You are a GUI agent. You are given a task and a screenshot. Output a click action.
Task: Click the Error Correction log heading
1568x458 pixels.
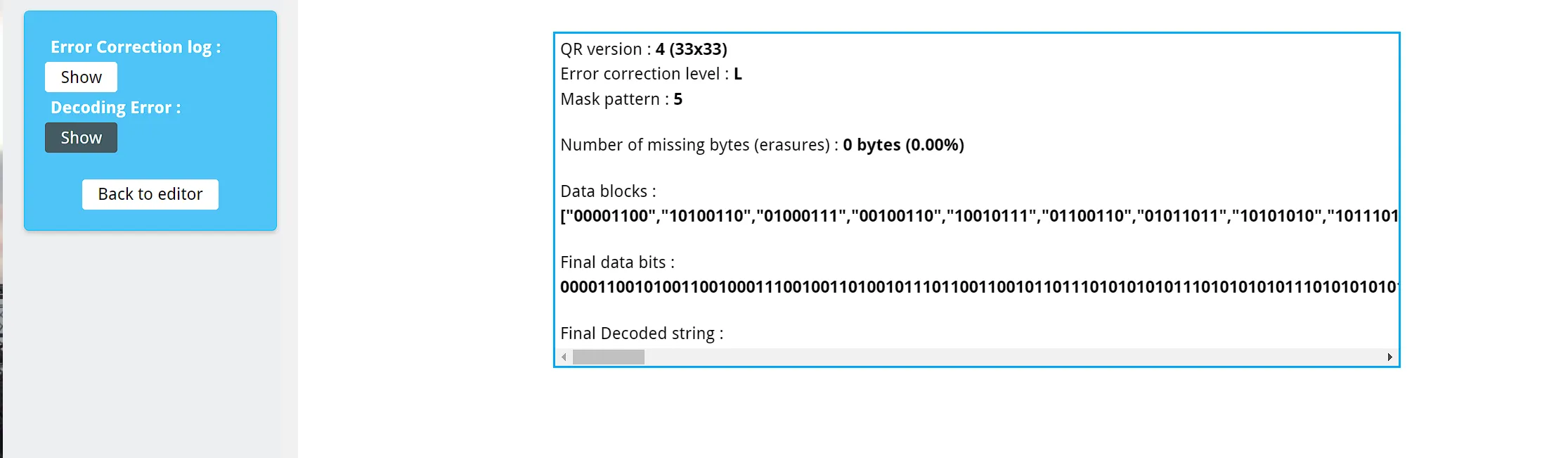[x=135, y=46]
